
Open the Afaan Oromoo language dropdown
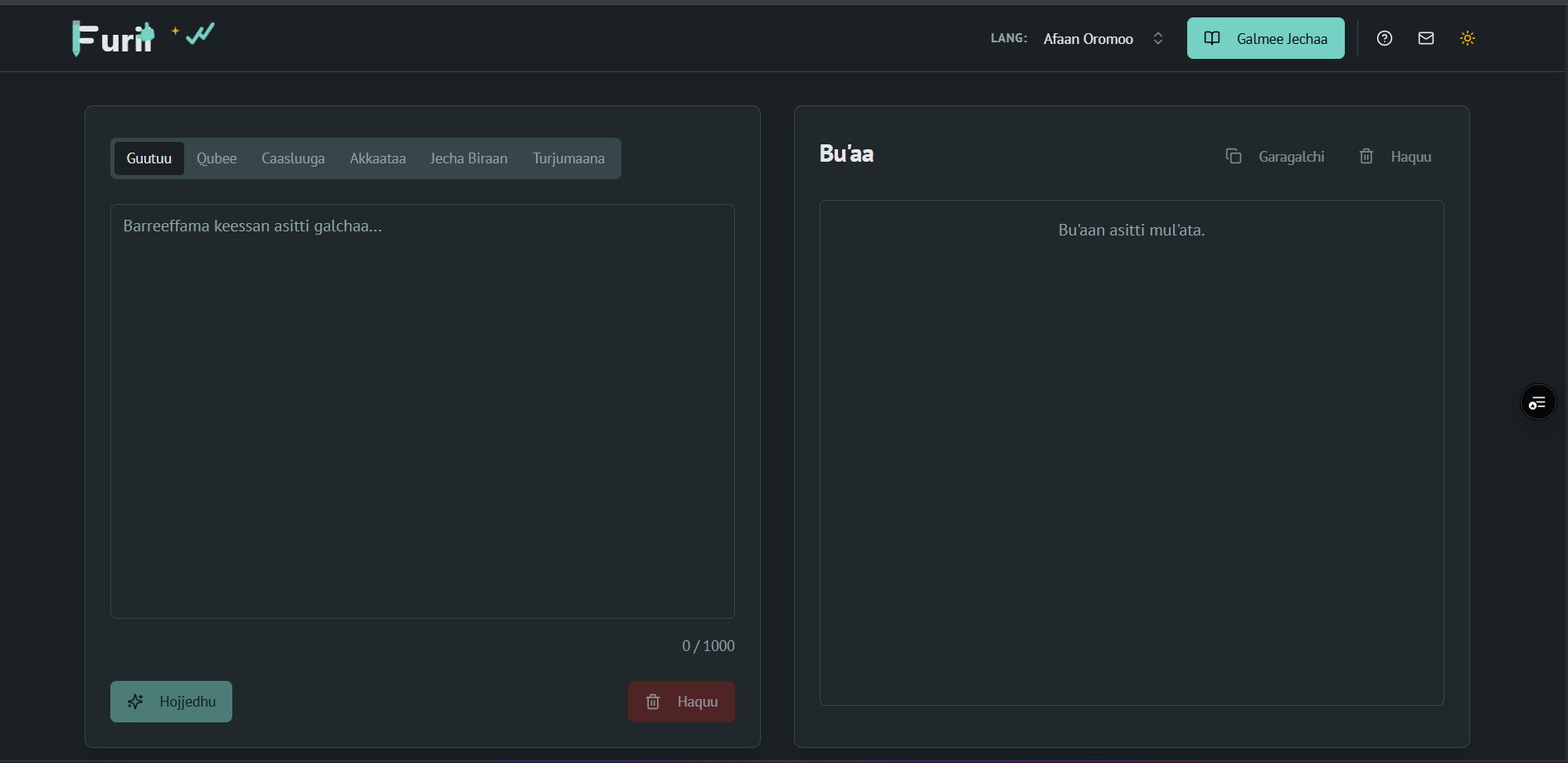1088,39
